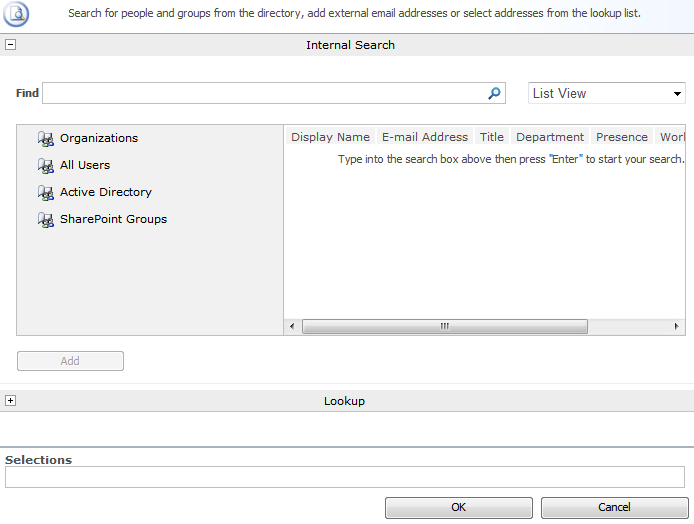
Task: Click the Organizations group icon
Action: 45,139
